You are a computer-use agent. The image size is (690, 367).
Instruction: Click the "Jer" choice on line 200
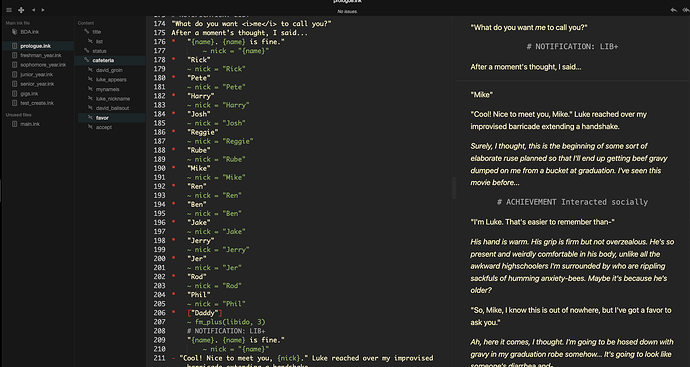pos(197,259)
